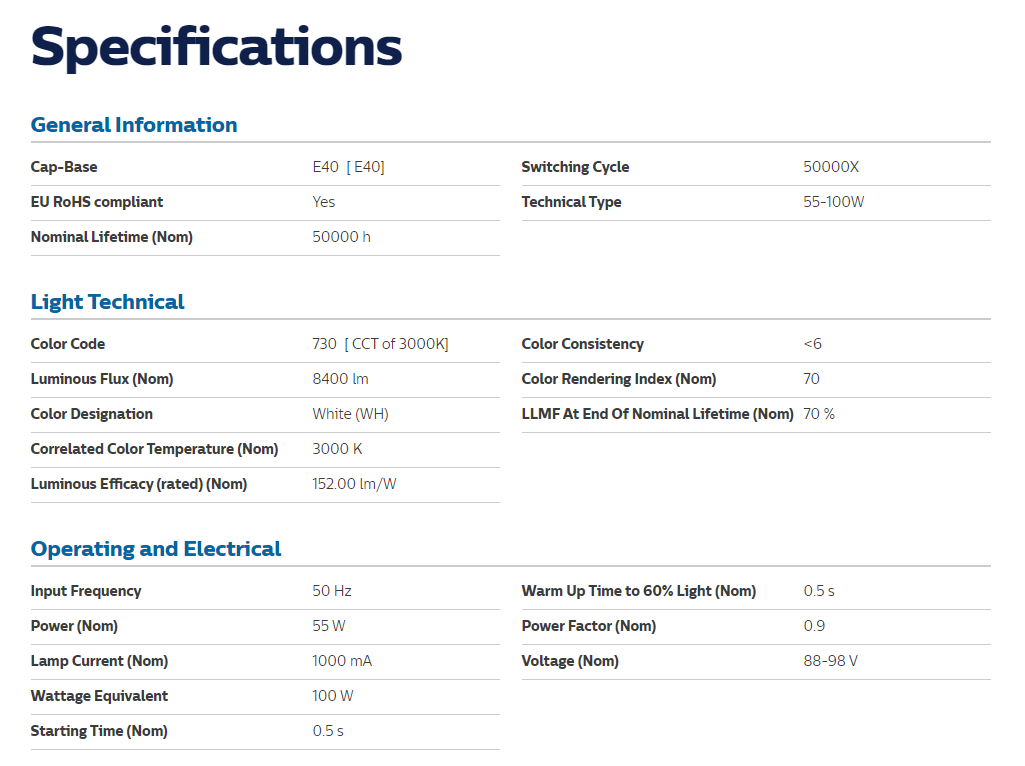Click the Cap-Base label
The image size is (1025, 766).
(64, 167)
